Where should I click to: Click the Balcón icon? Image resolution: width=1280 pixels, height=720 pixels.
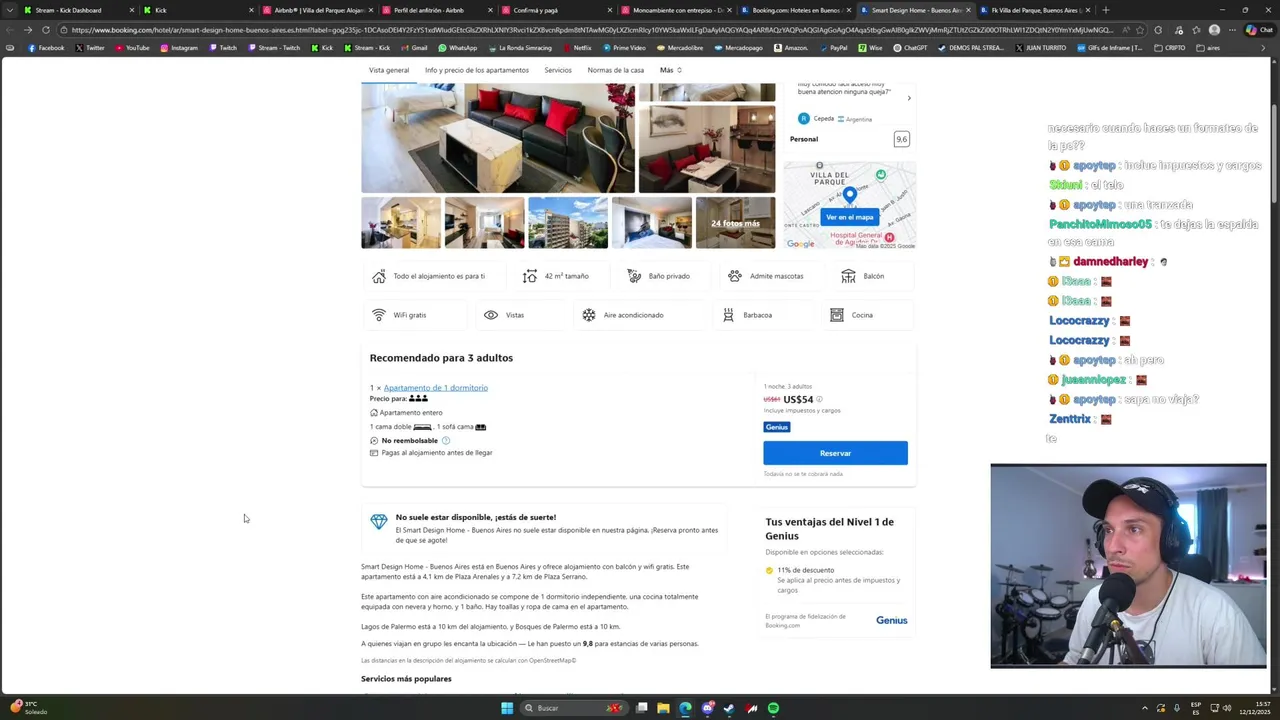click(848, 276)
